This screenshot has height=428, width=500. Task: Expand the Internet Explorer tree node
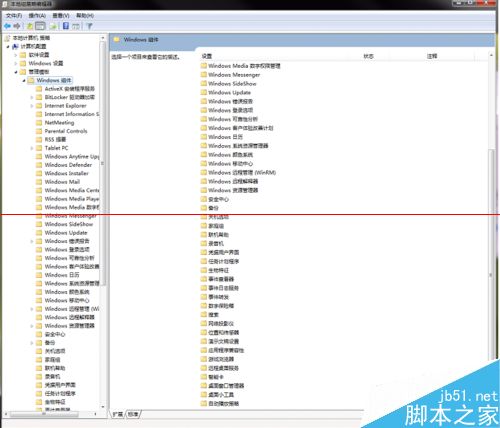coord(32,106)
